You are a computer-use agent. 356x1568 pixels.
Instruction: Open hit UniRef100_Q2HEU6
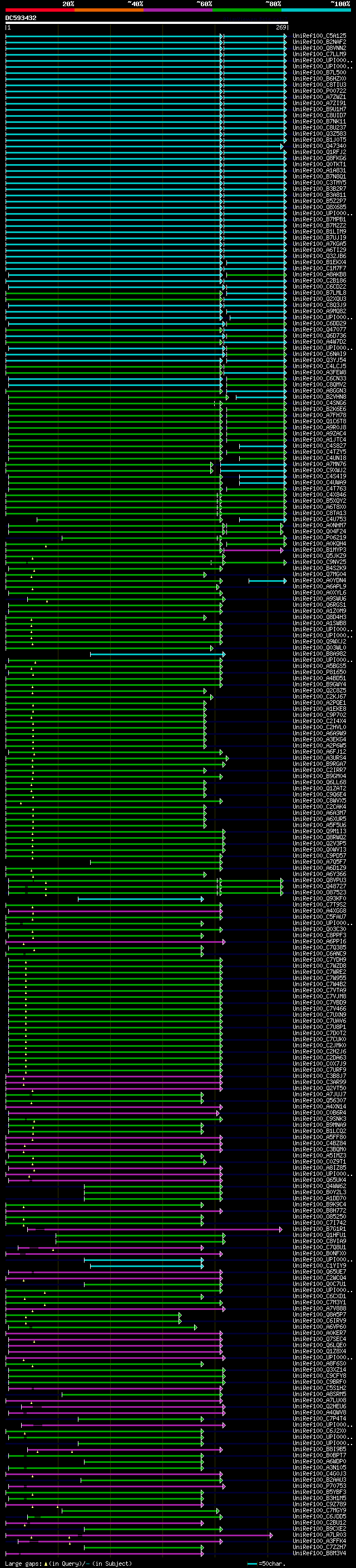[x=319, y=1406]
